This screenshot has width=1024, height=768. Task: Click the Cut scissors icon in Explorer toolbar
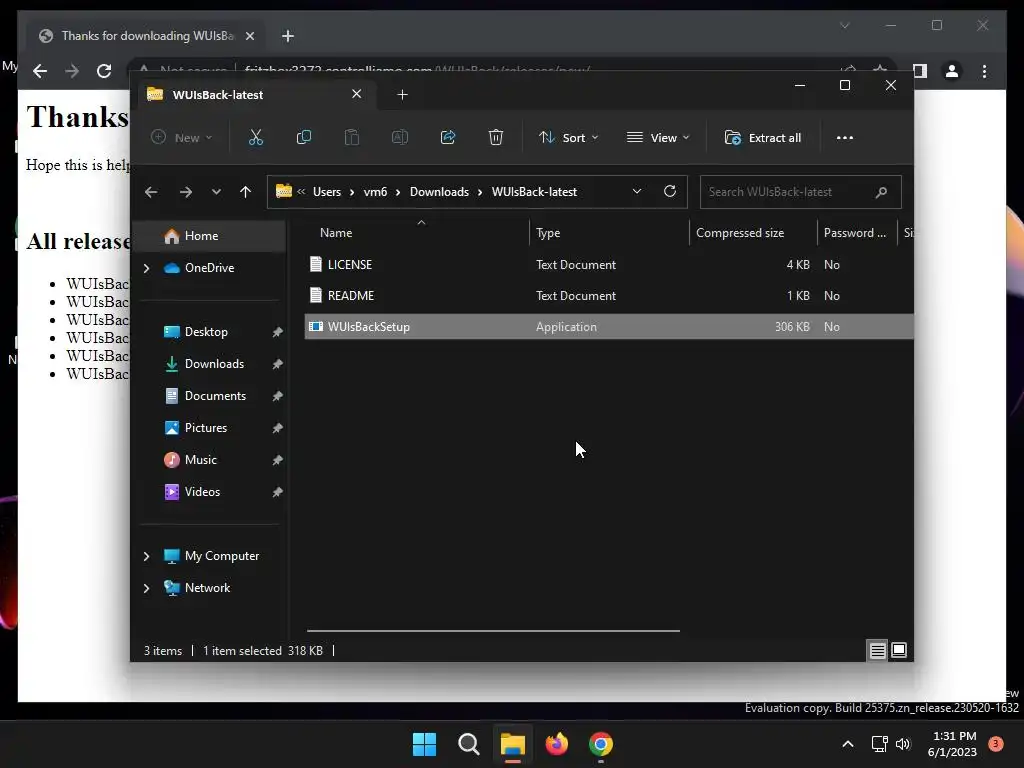coord(255,138)
